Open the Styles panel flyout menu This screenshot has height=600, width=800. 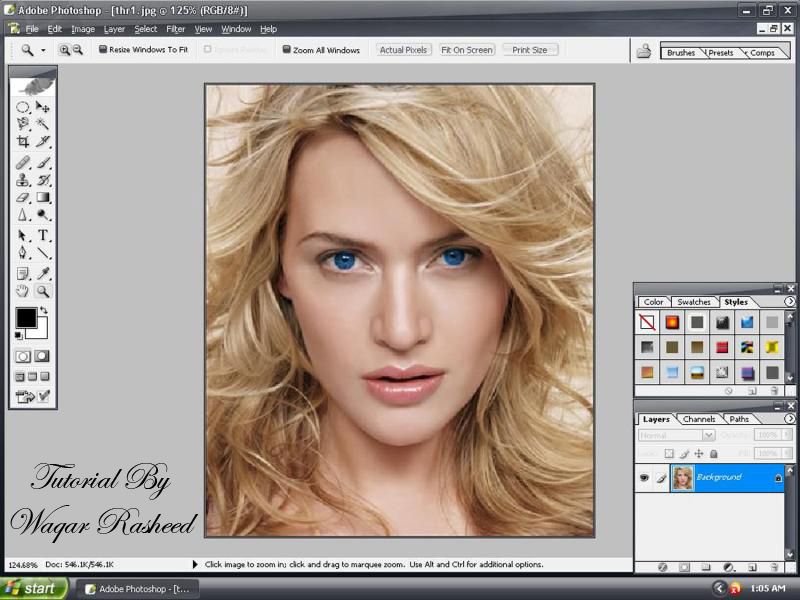(x=789, y=301)
